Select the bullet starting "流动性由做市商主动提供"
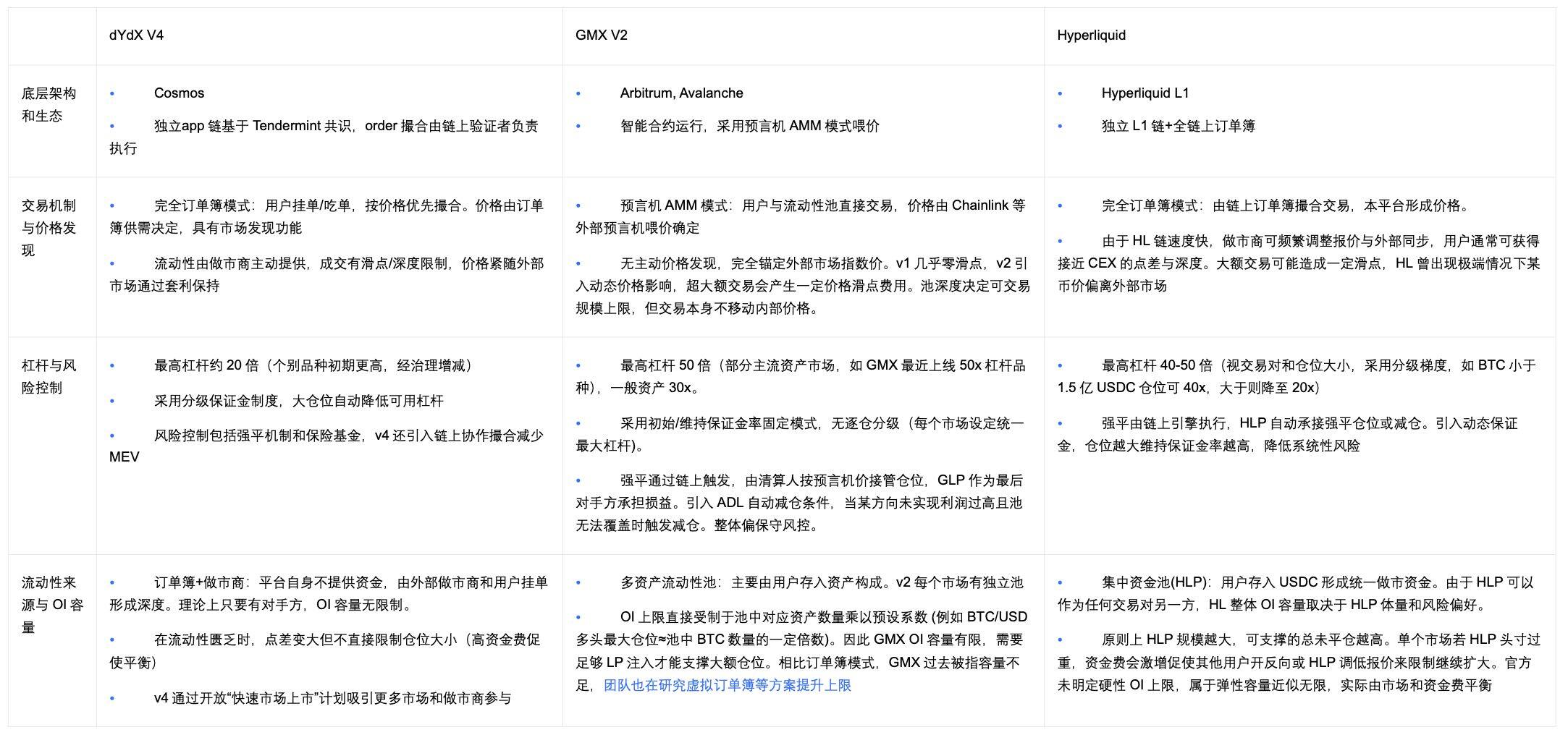The height and width of the screenshot is (735, 1568). [326, 274]
